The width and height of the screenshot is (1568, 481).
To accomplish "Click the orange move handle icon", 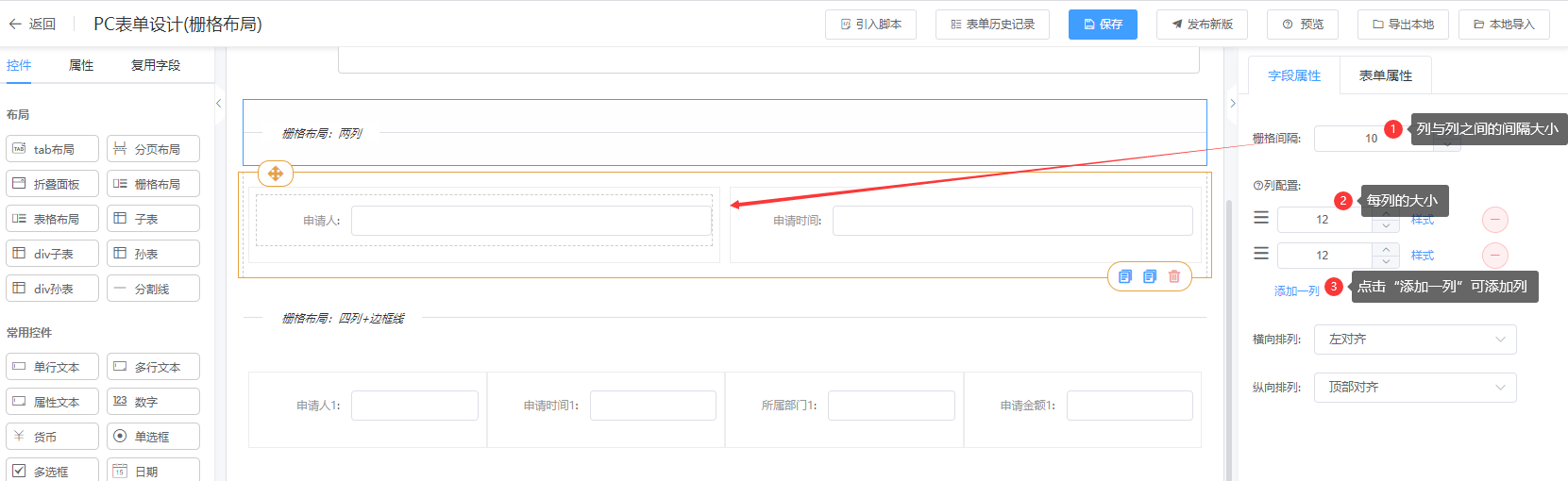I will pyautogui.click(x=276, y=174).
